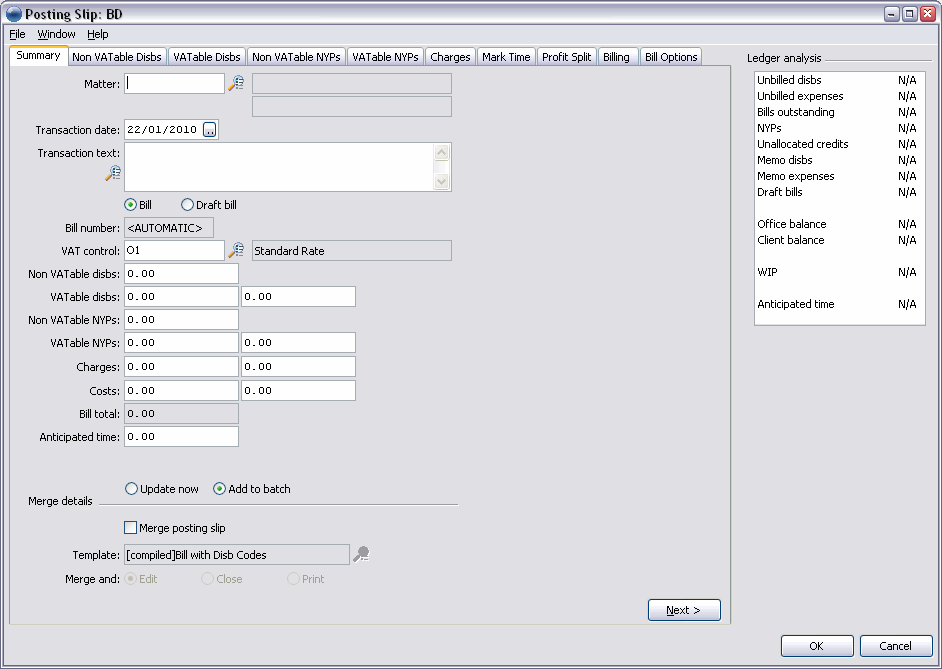Open the File menu
This screenshot has height=669, width=942.
click(17, 34)
